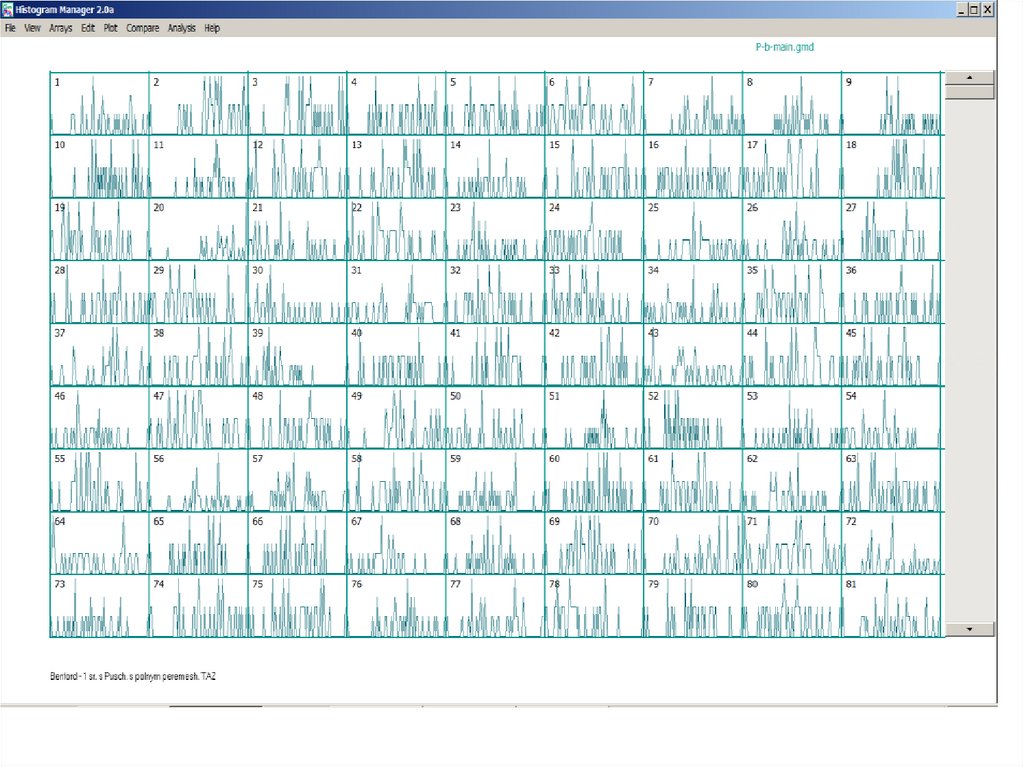
Task: Click the vertical scrollbar thumb
Action: point(969,92)
